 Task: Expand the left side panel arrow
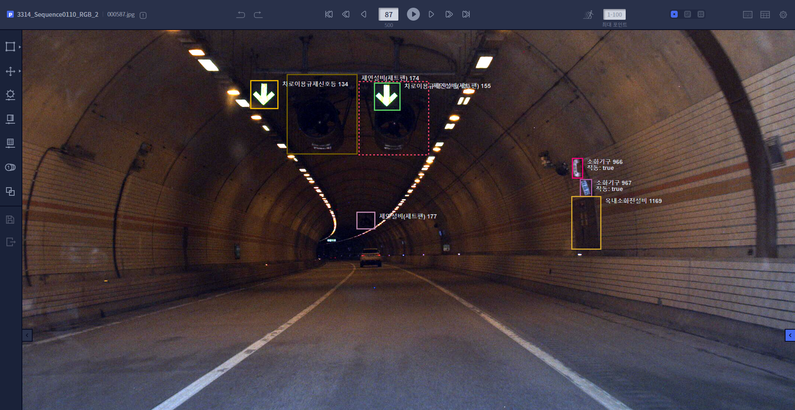(27, 336)
